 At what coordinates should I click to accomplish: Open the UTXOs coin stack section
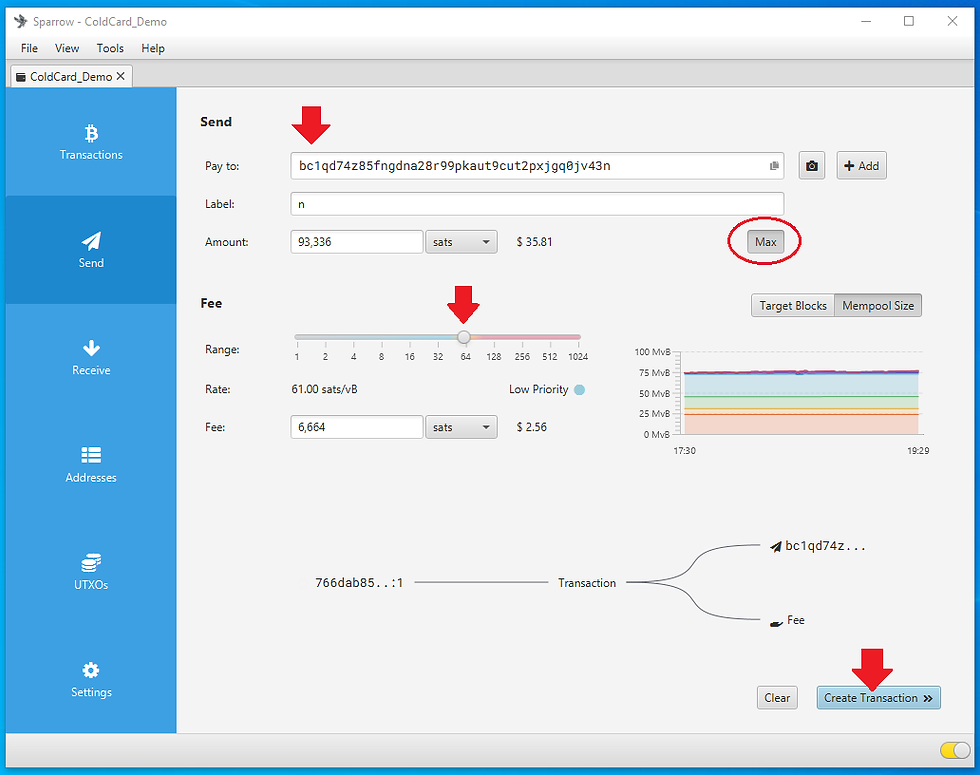[91, 572]
